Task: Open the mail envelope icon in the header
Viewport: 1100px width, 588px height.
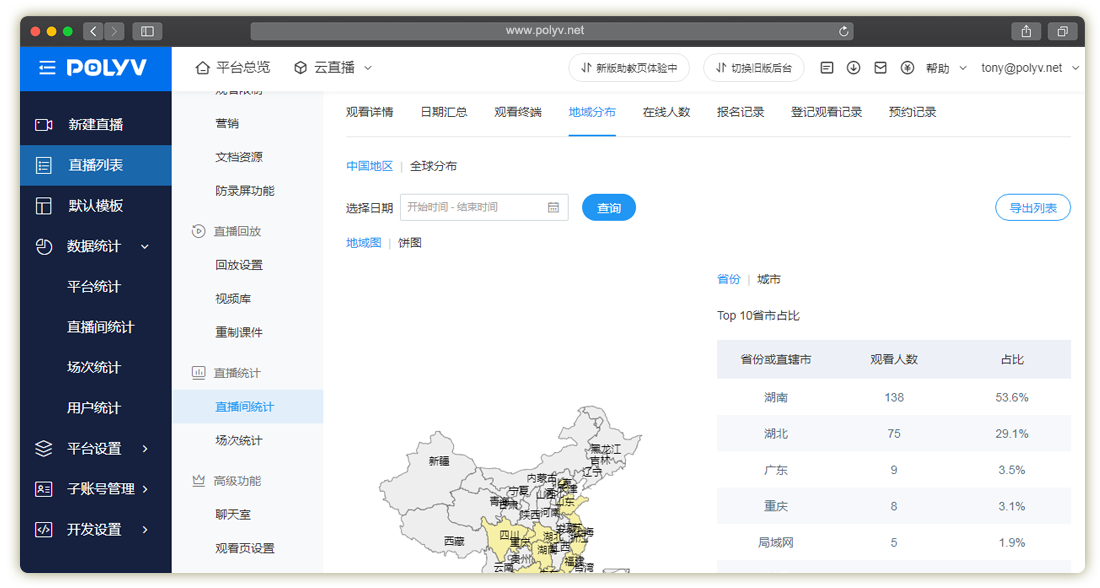Action: point(880,68)
